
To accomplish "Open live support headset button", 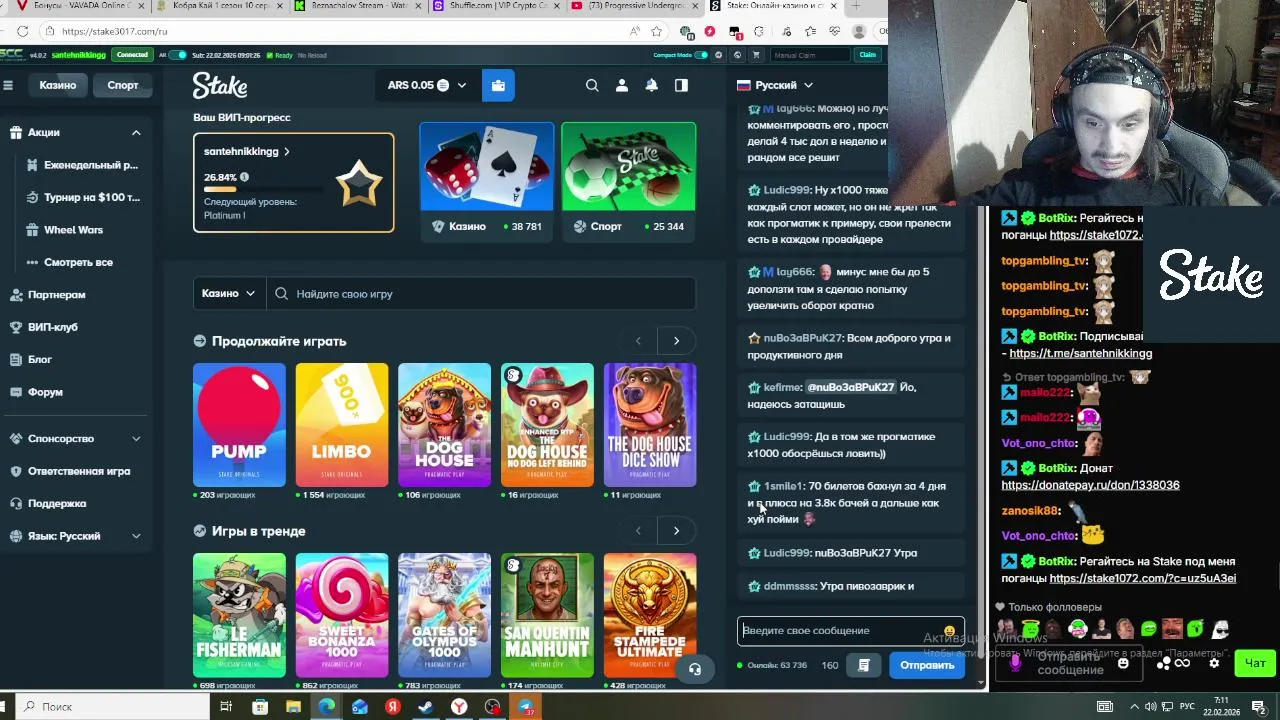I will 695,669.
